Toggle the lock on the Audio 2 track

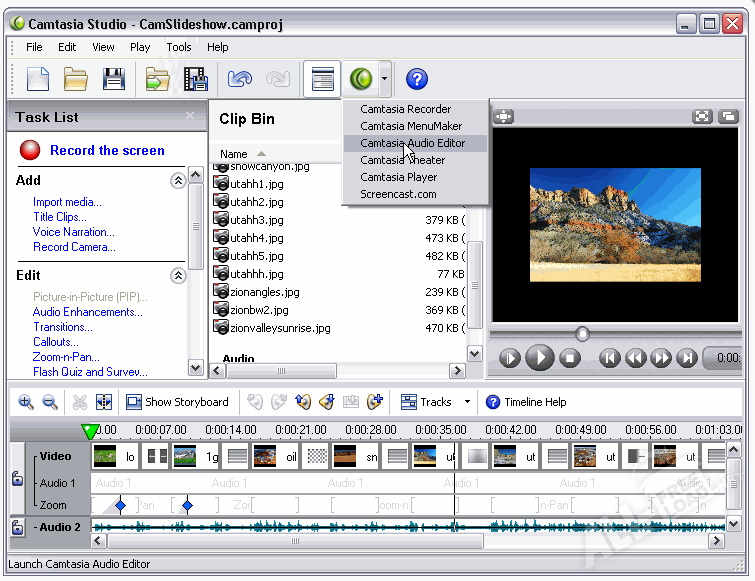tap(17, 527)
